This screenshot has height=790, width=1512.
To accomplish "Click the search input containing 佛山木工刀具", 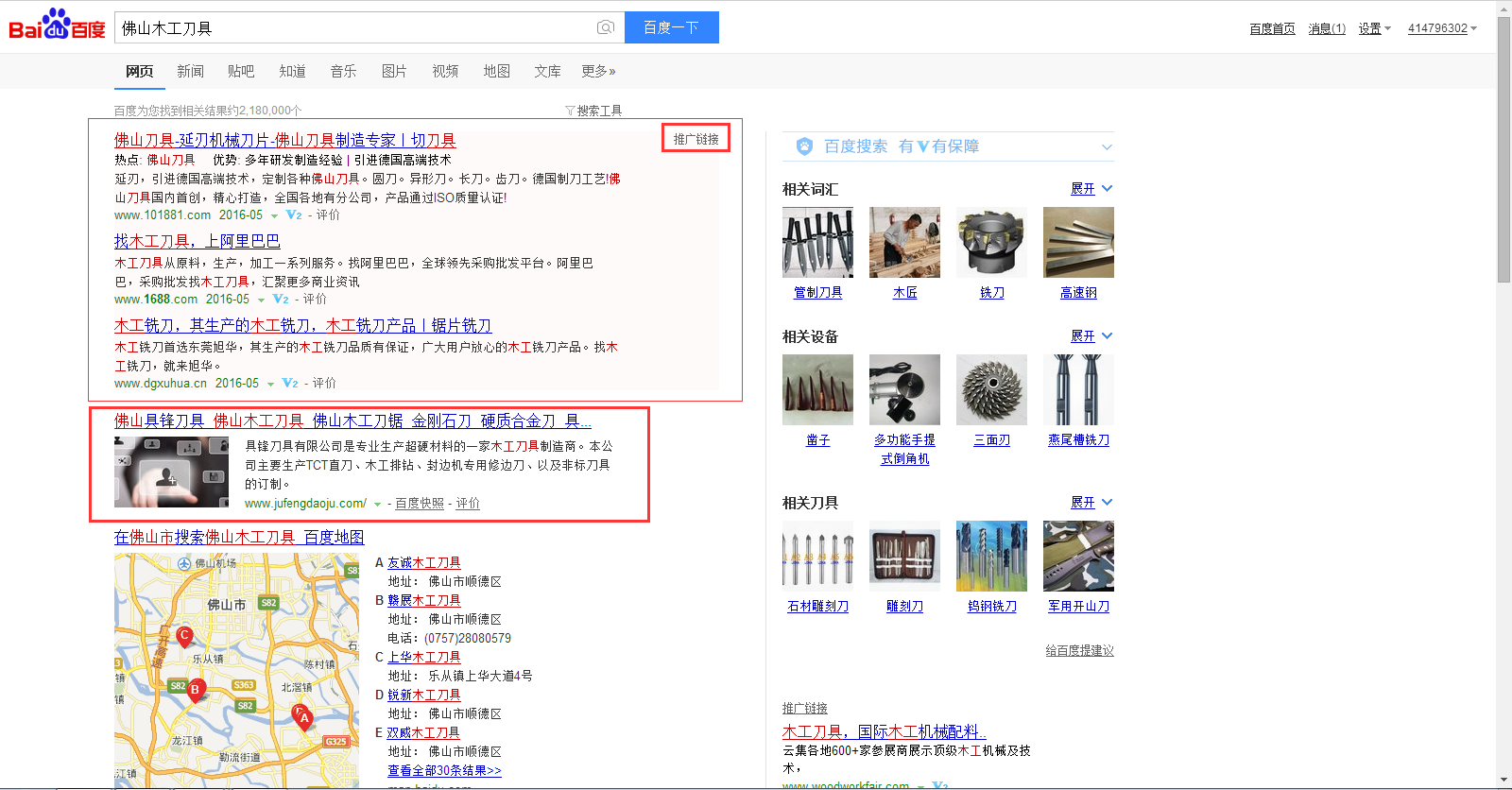I will click(354, 28).
